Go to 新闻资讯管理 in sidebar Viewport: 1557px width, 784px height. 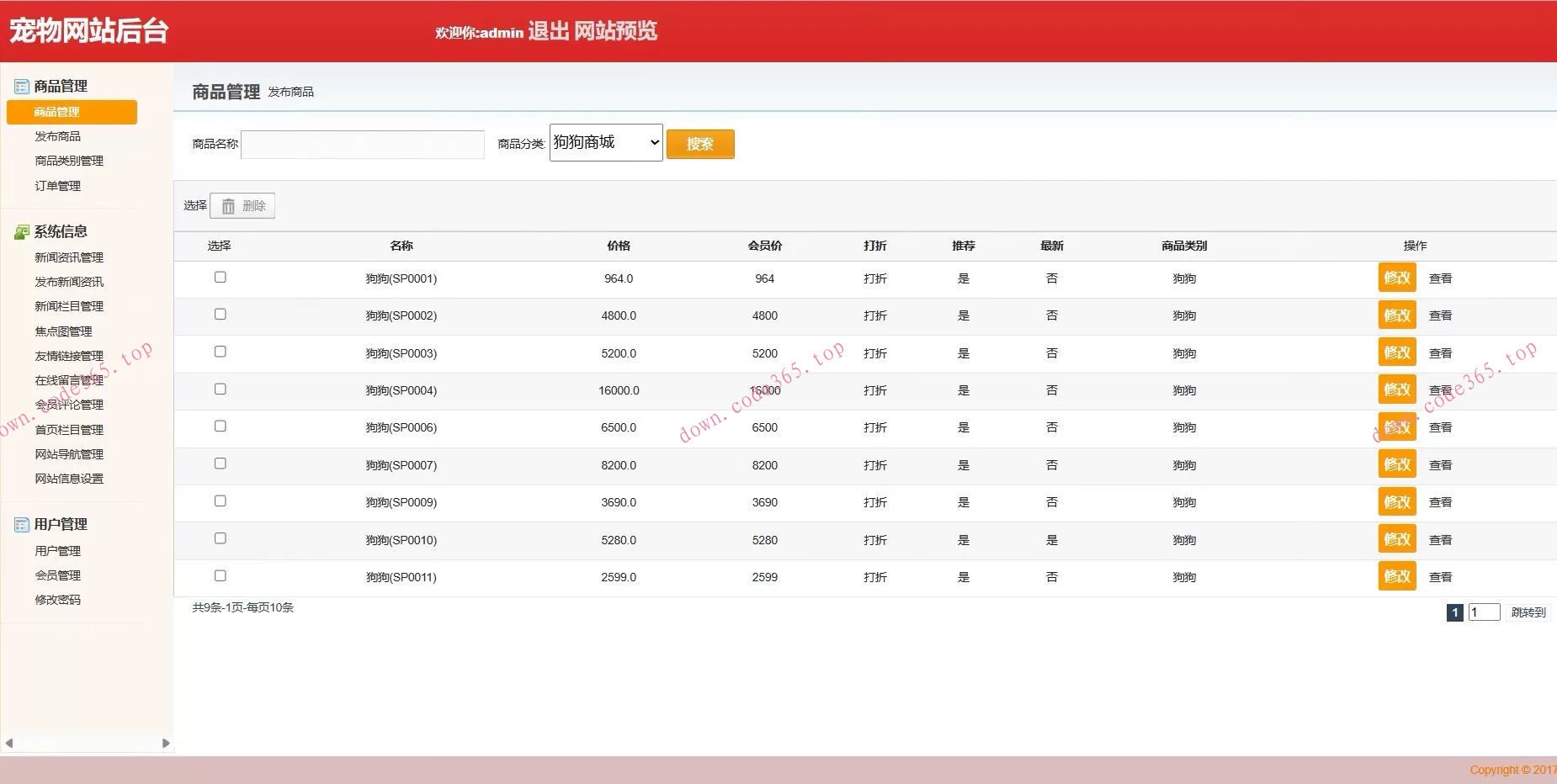[69, 257]
